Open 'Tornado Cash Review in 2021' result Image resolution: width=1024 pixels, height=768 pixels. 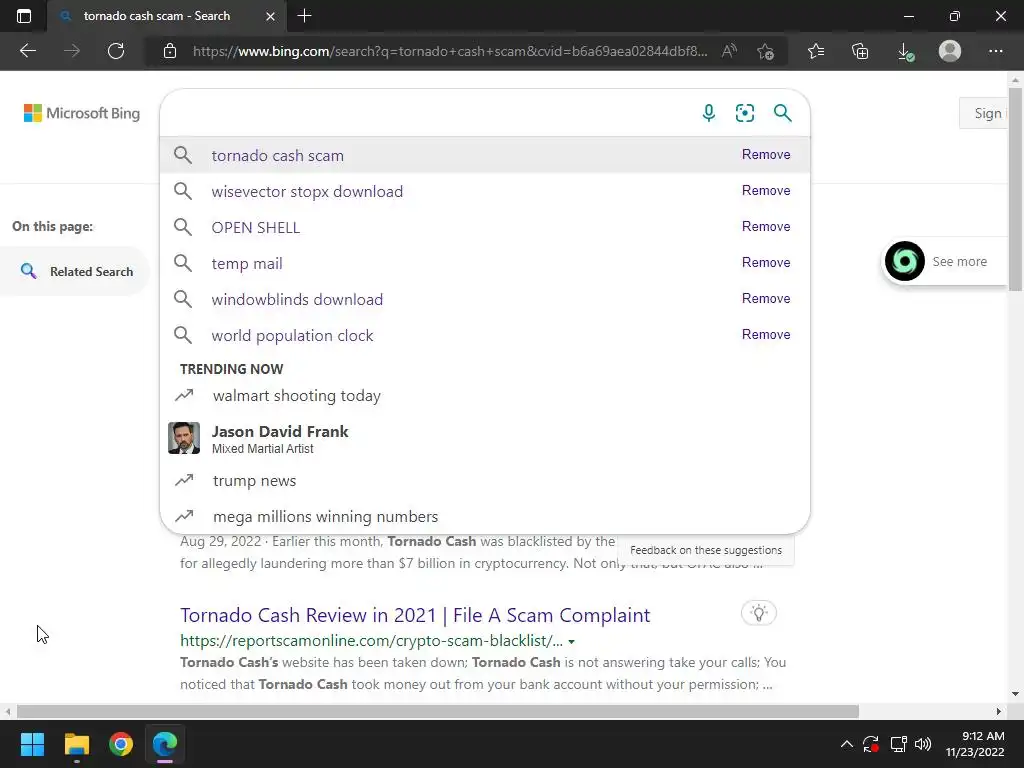coord(415,615)
